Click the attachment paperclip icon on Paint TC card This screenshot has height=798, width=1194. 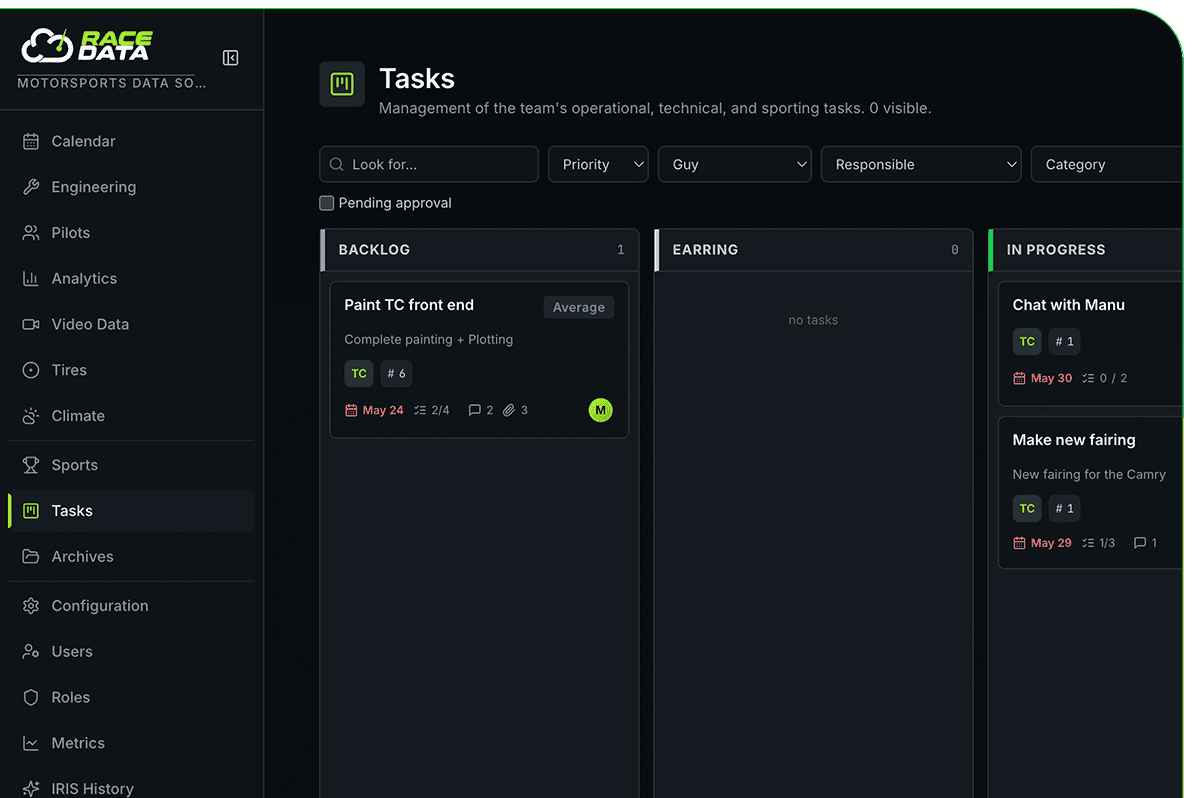[x=509, y=410]
